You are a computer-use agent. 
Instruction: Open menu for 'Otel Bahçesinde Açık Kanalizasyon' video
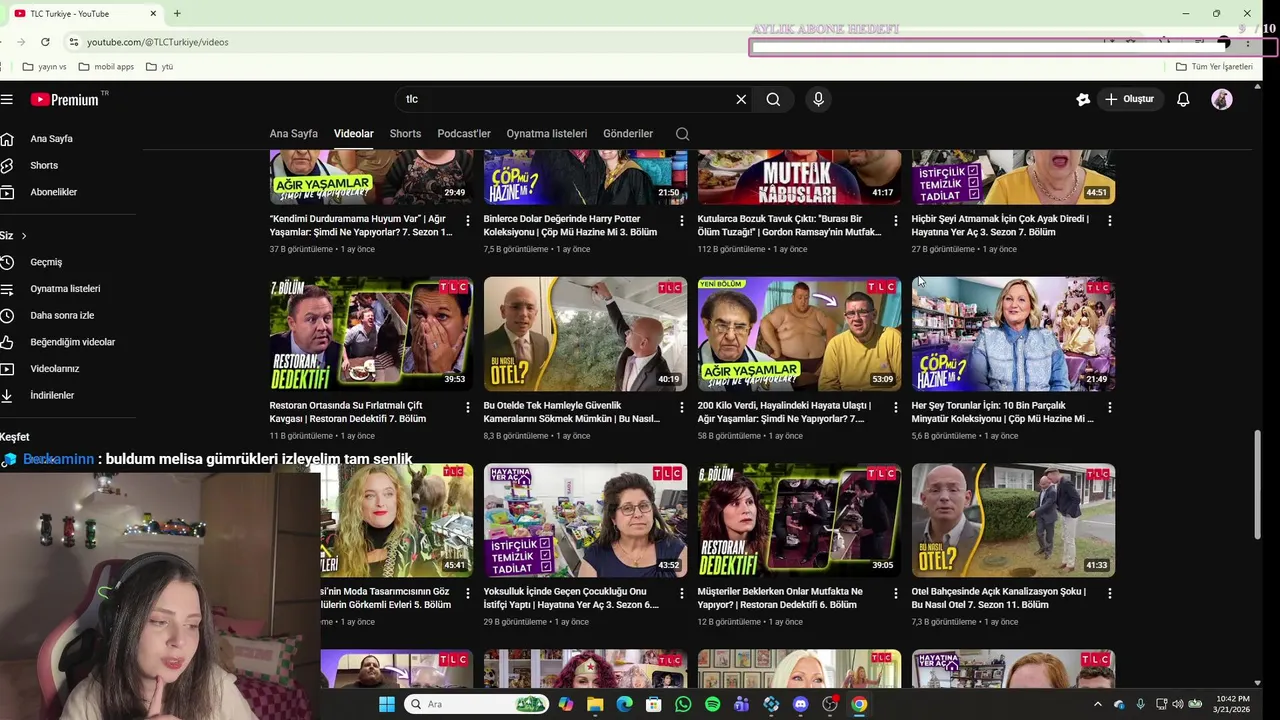[x=1109, y=593]
